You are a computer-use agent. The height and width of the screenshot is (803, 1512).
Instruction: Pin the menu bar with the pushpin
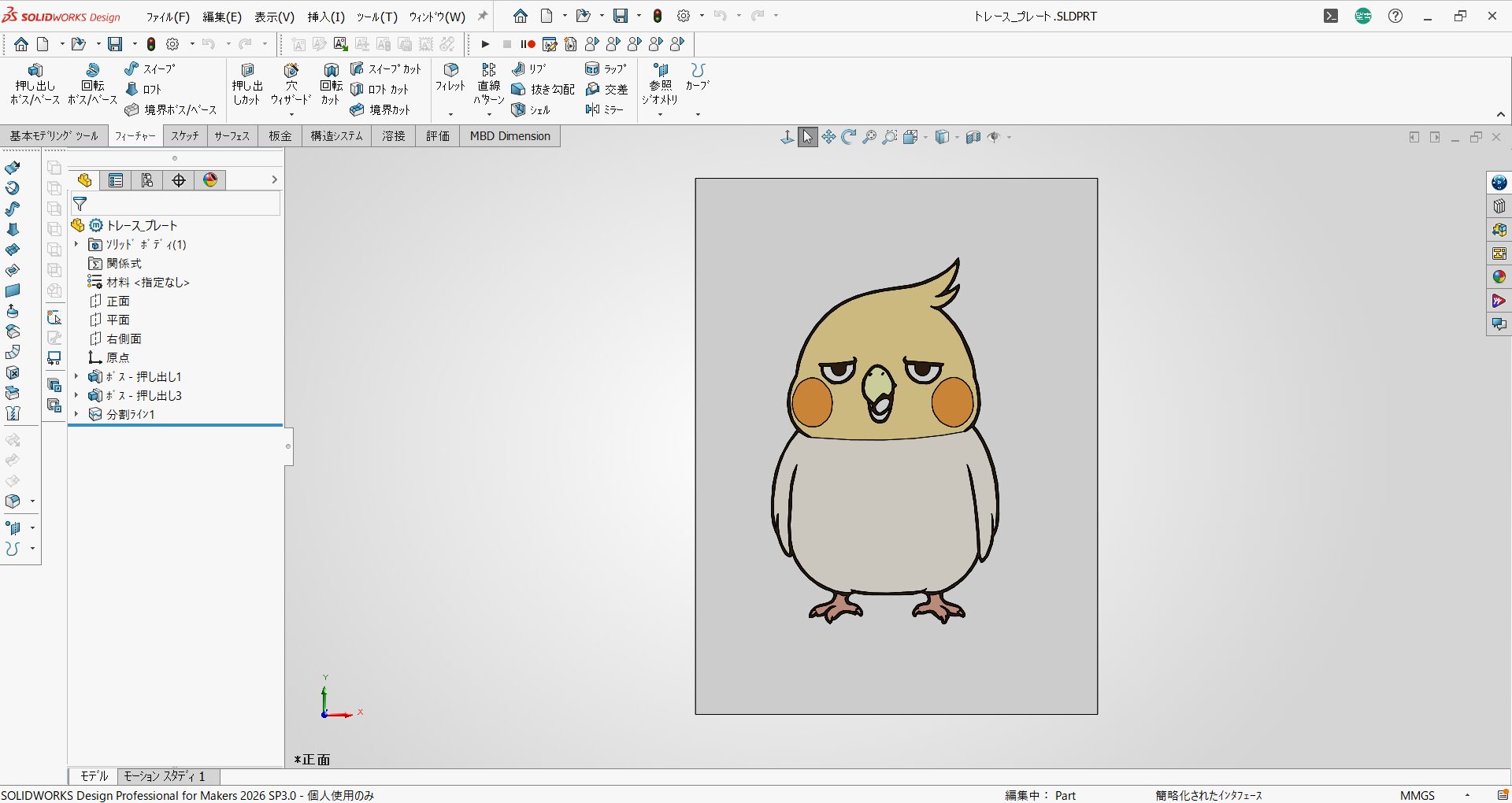click(483, 16)
